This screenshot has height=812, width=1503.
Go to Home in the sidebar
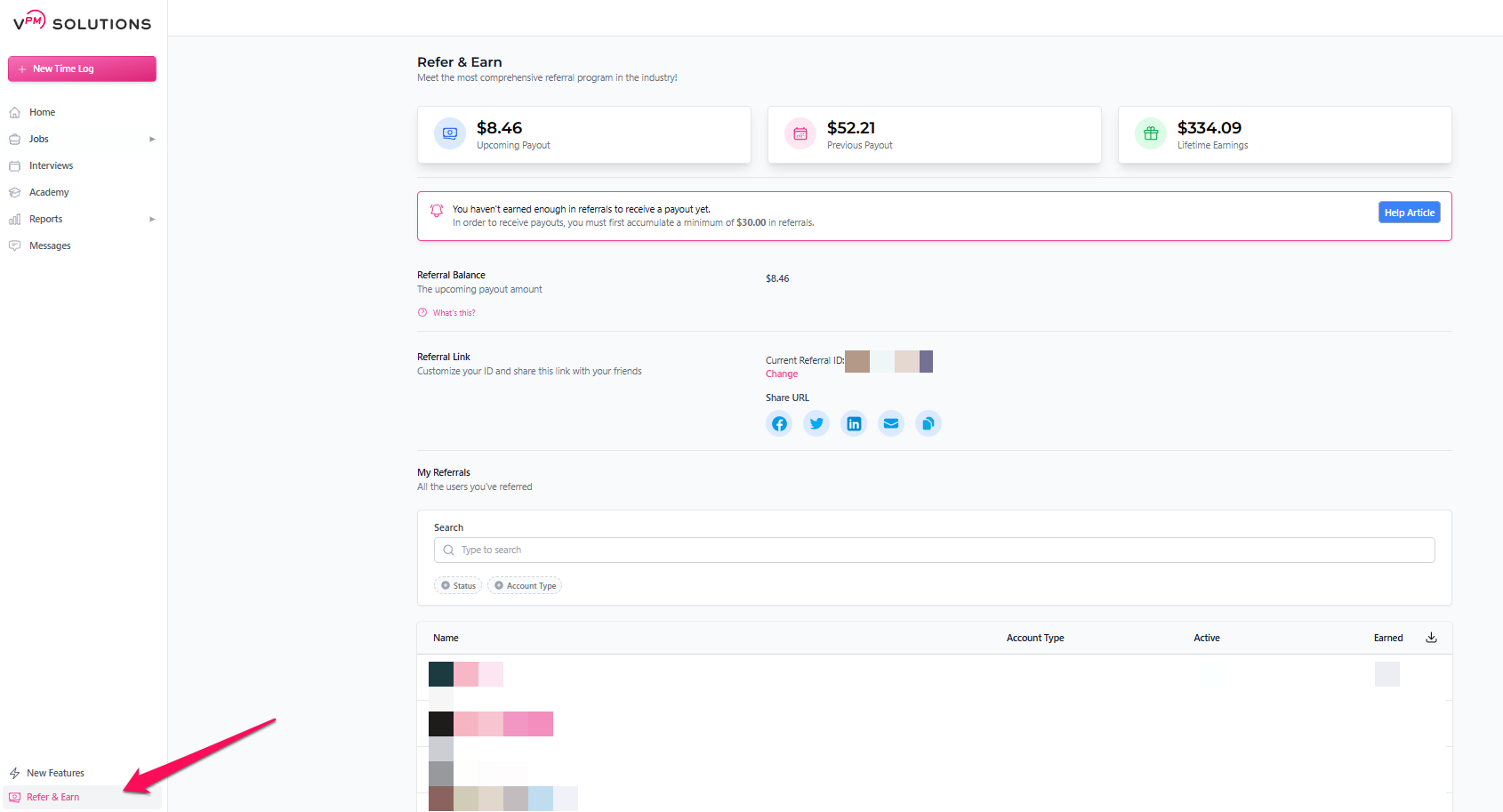click(x=42, y=112)
